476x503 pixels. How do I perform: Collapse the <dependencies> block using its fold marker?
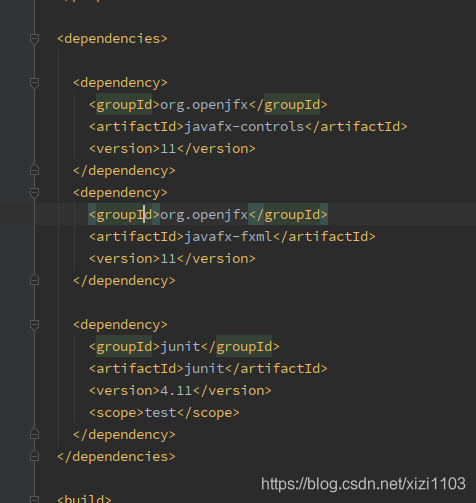34,39
